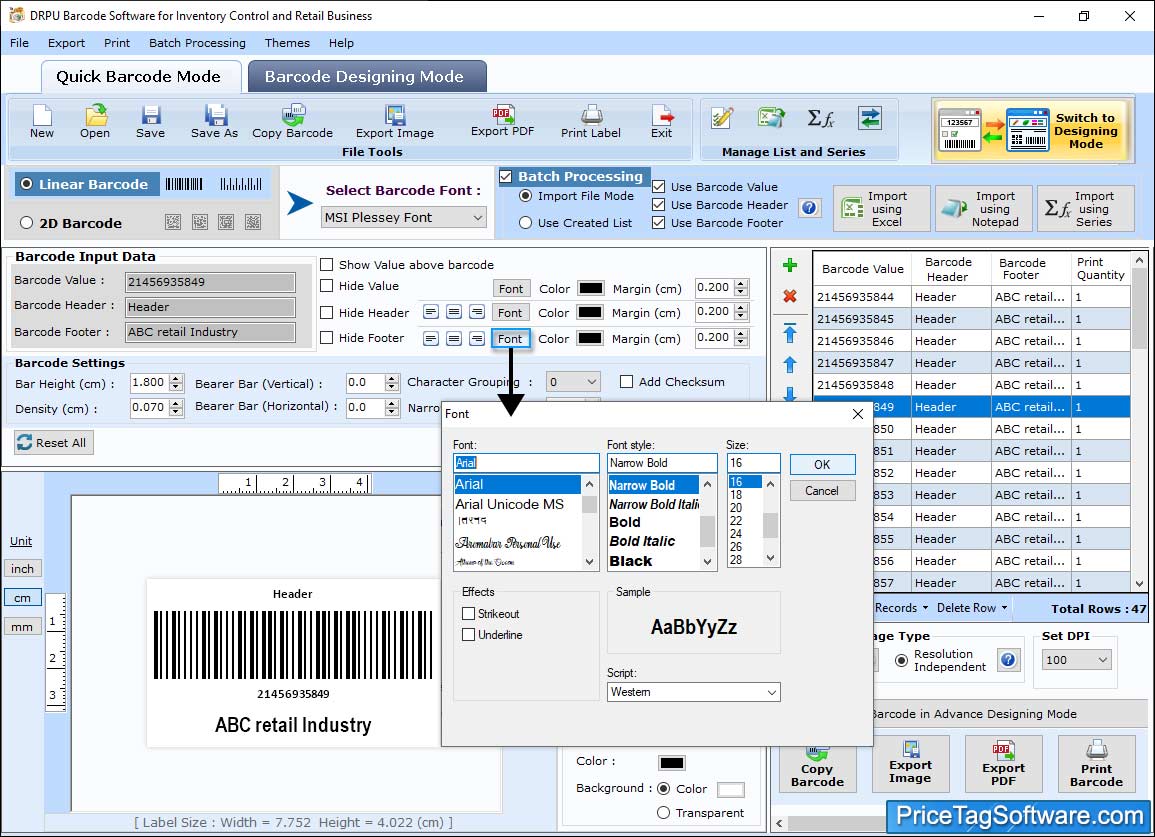
Task: Align header text left
Action: [431, 312]
